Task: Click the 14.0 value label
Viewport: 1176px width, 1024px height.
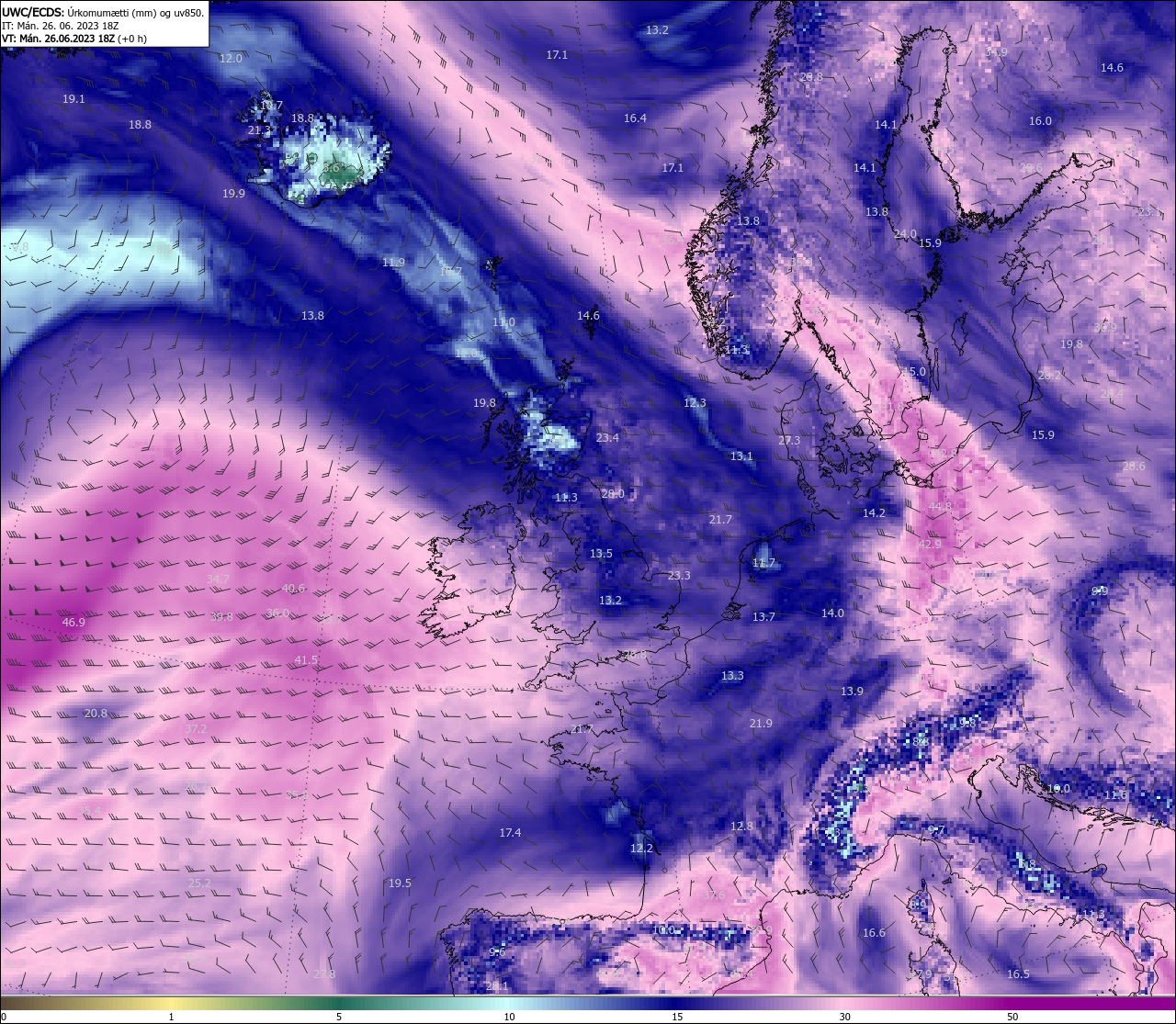Action: (x=832, y=613)
